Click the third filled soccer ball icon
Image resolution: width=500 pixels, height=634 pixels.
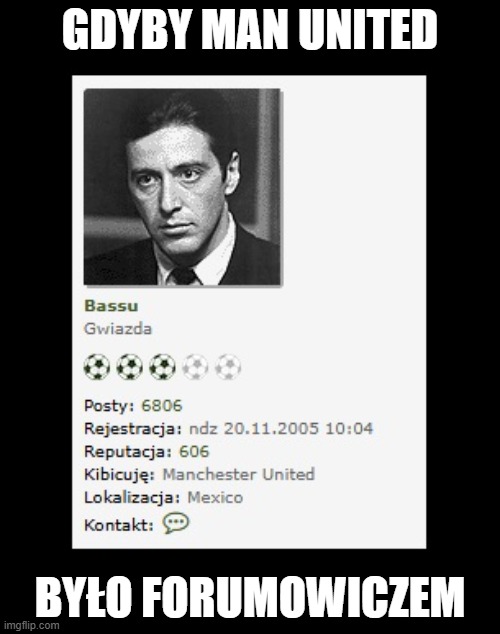162,367
